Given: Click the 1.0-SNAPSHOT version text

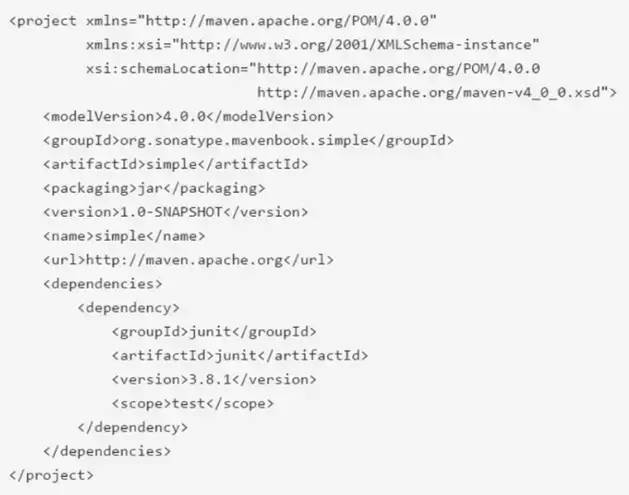Looking at the screenshot, I should pos(171,212).
